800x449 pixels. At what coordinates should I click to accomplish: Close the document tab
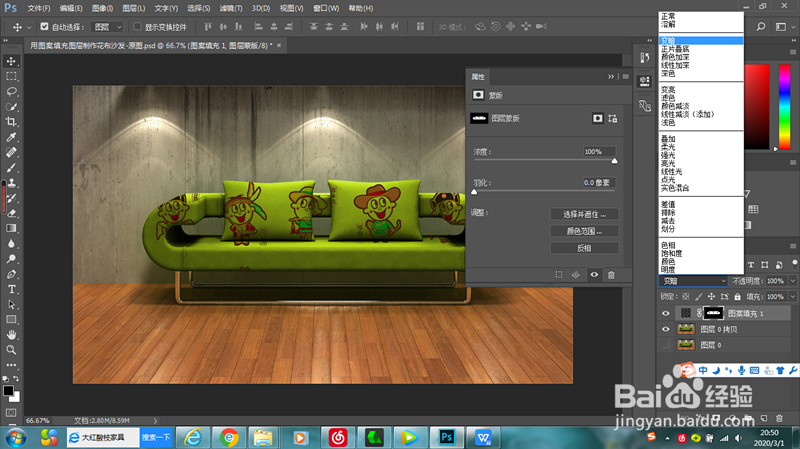point(279,45)
